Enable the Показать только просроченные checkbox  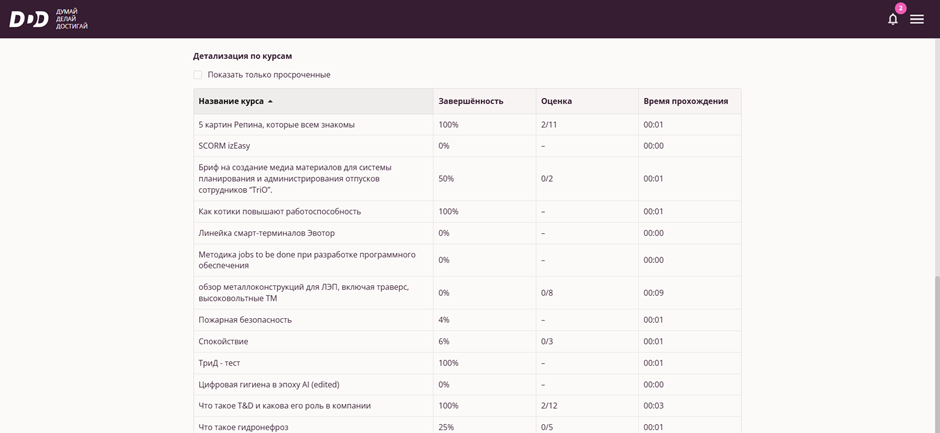click(198, 75)
